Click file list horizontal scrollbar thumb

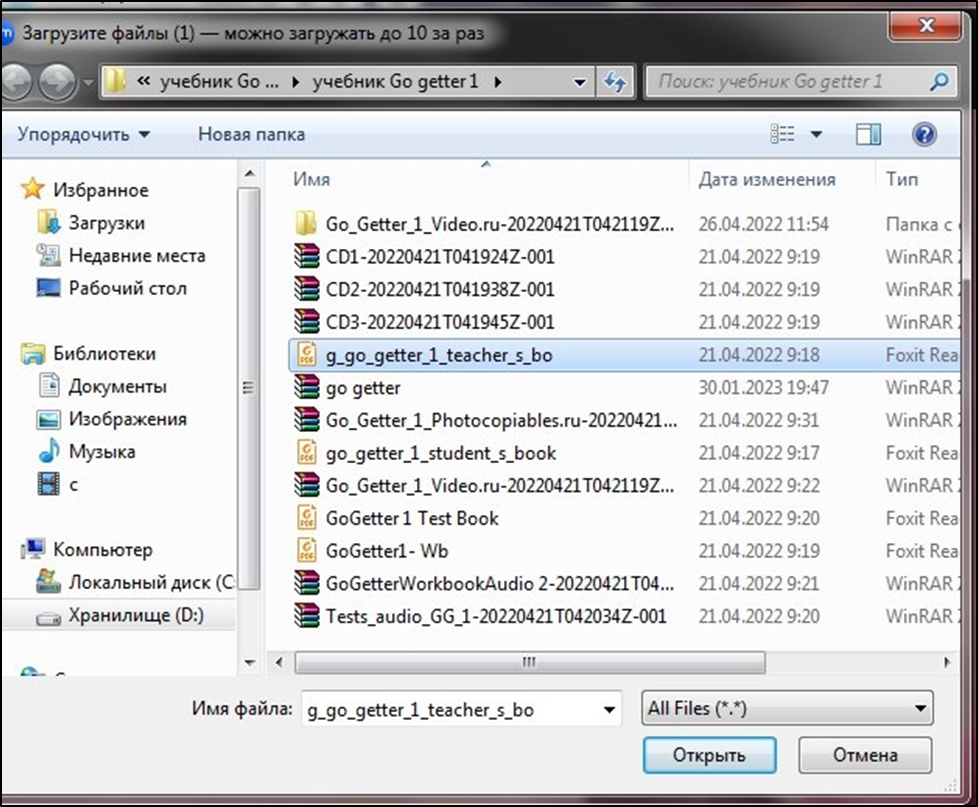click(x=530, y=662)
